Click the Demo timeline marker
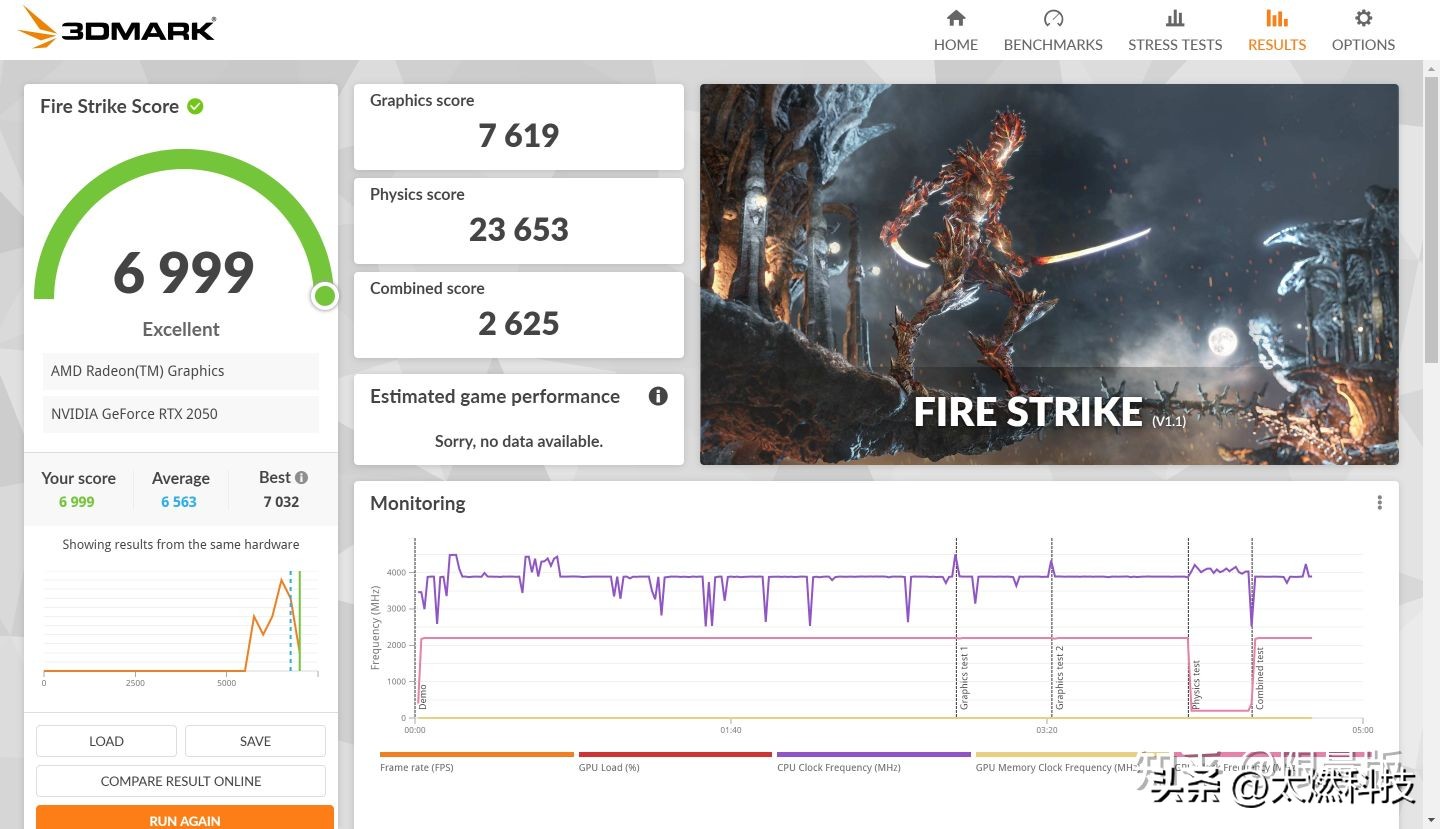Image resolution: width=1440 pixels, height=829 pixels. 423,697
